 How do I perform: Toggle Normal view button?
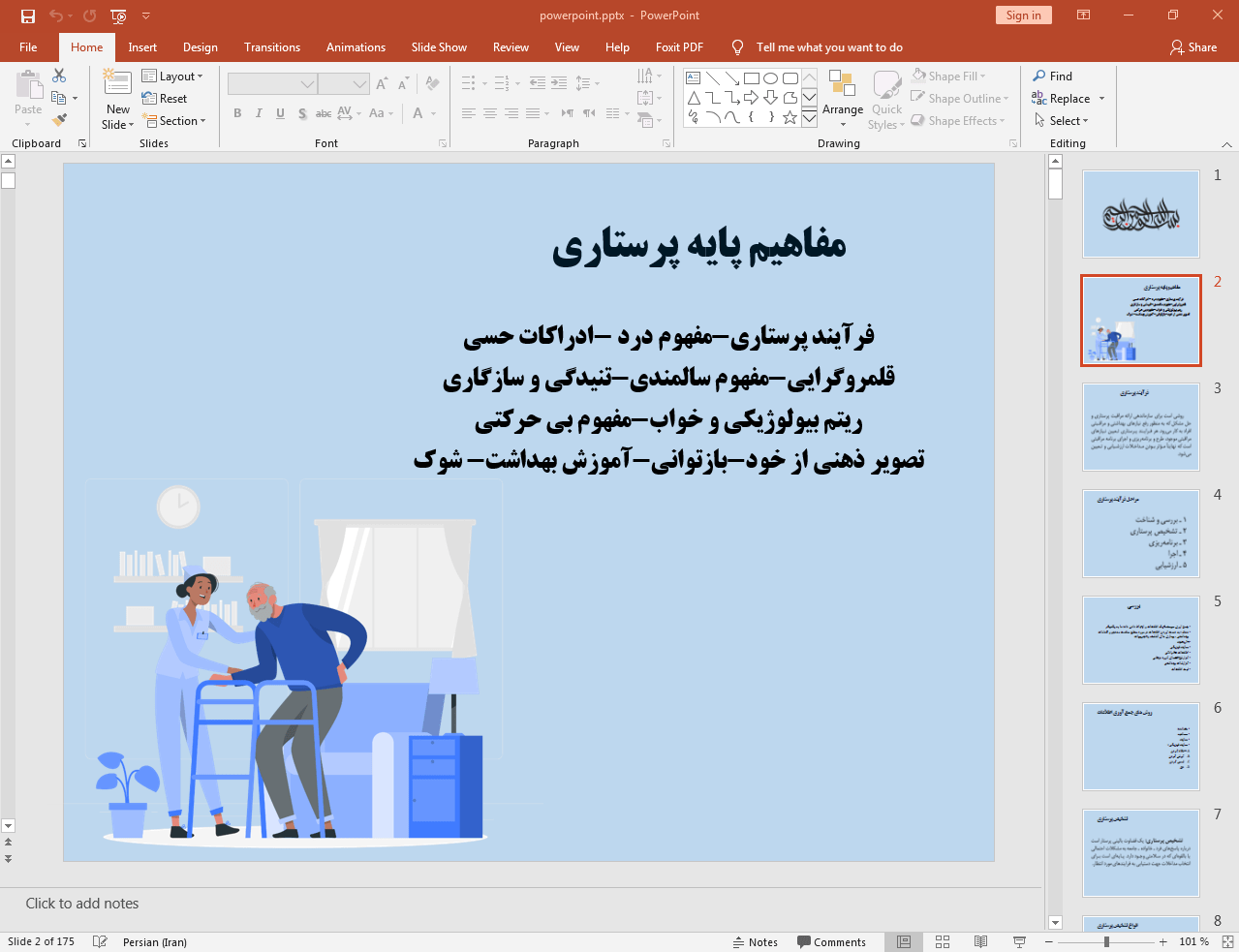coord(904,941)
